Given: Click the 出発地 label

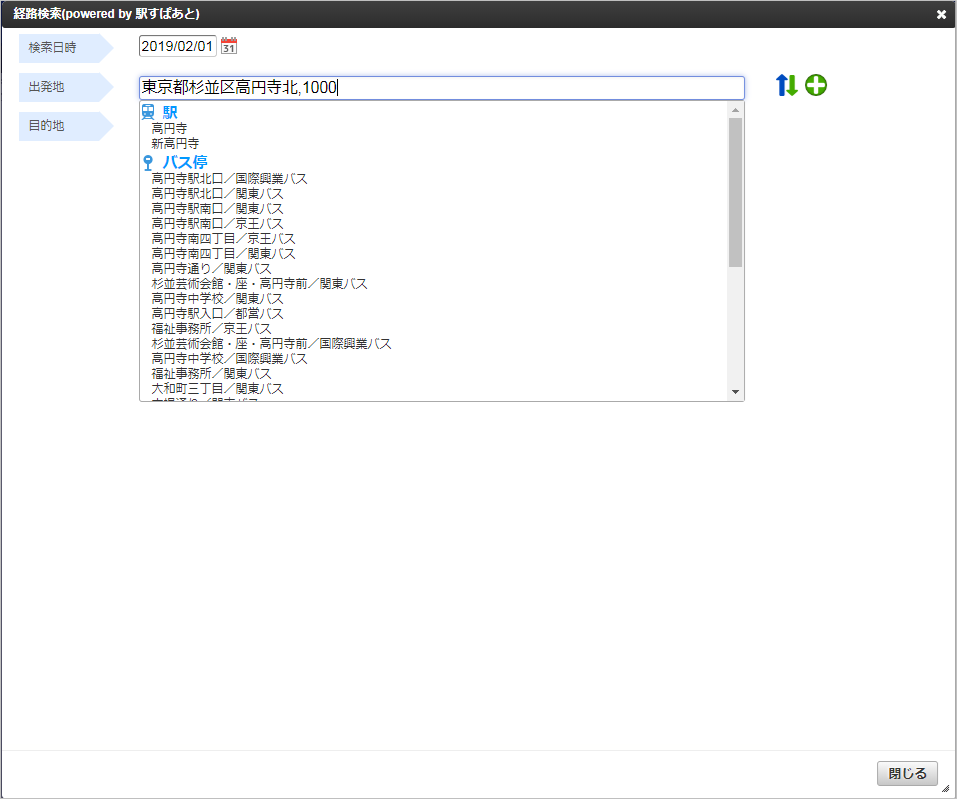Looking at the screenshot, I should click(x=46, y=87).
